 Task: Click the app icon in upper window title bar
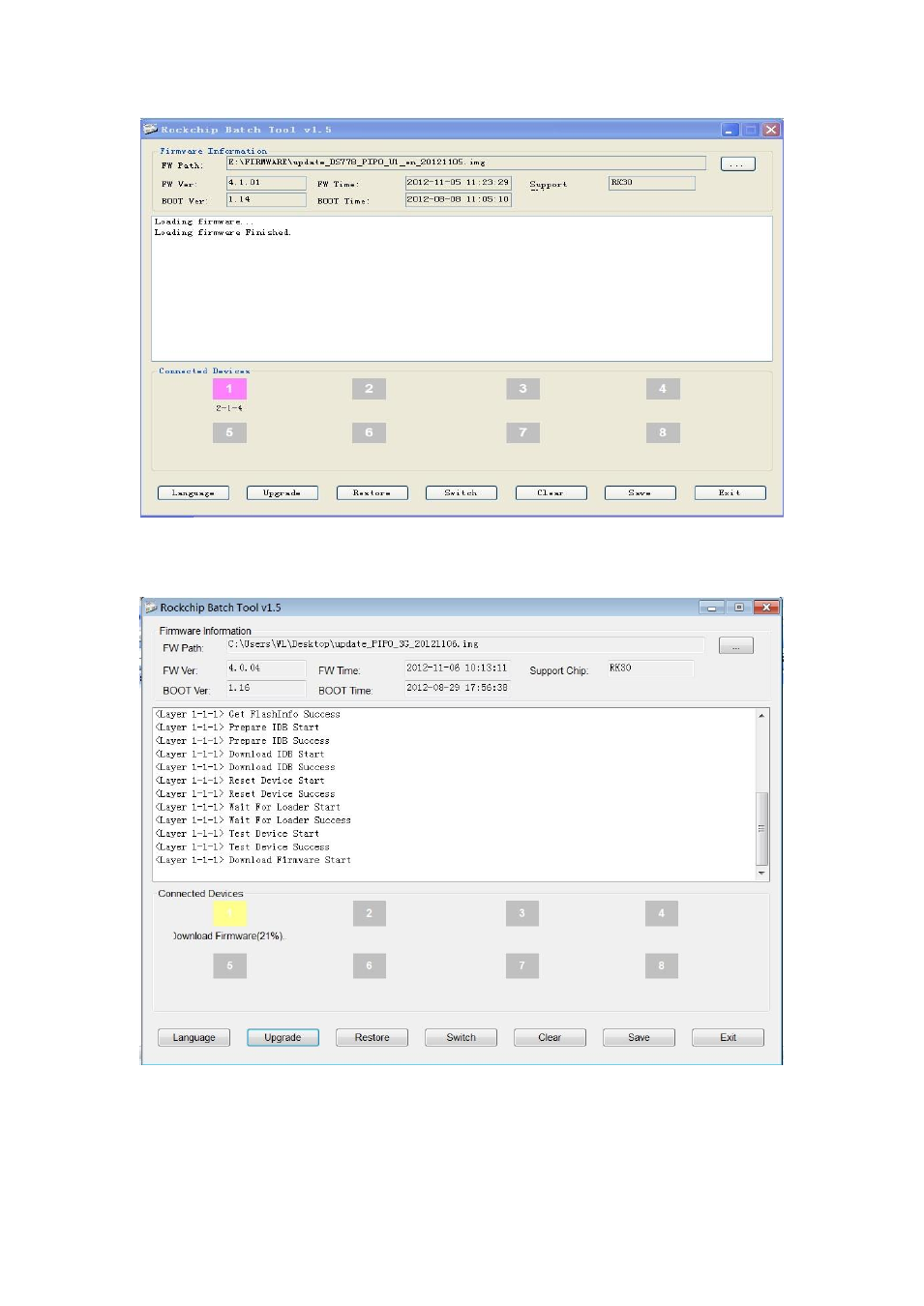(150, 129)
